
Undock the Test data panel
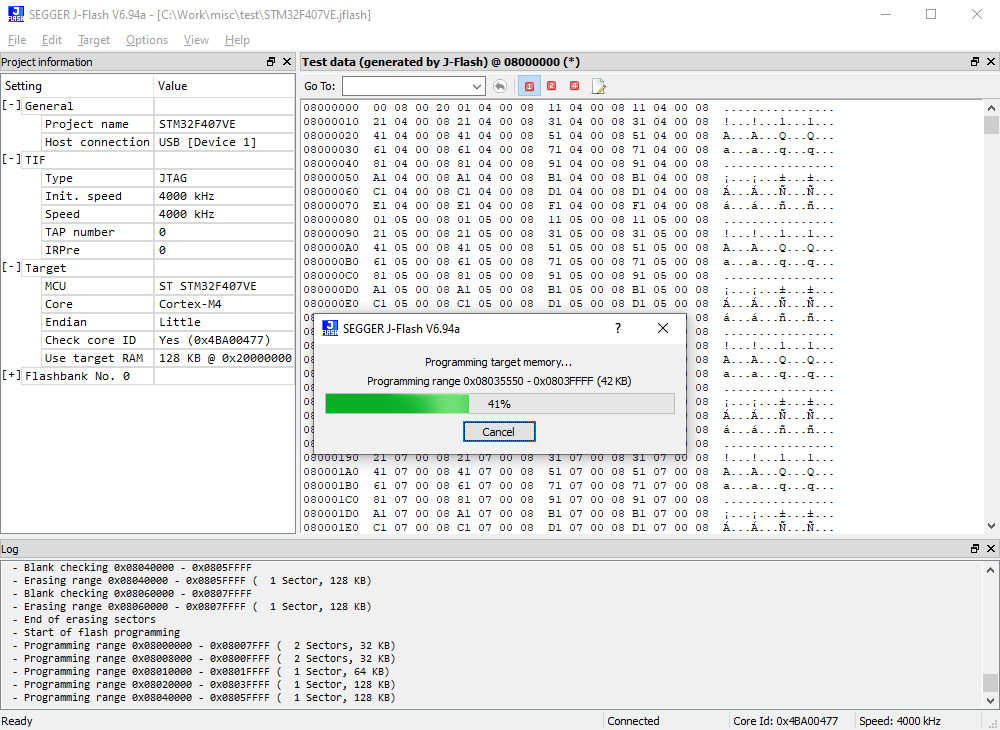(x=975, y=62)
